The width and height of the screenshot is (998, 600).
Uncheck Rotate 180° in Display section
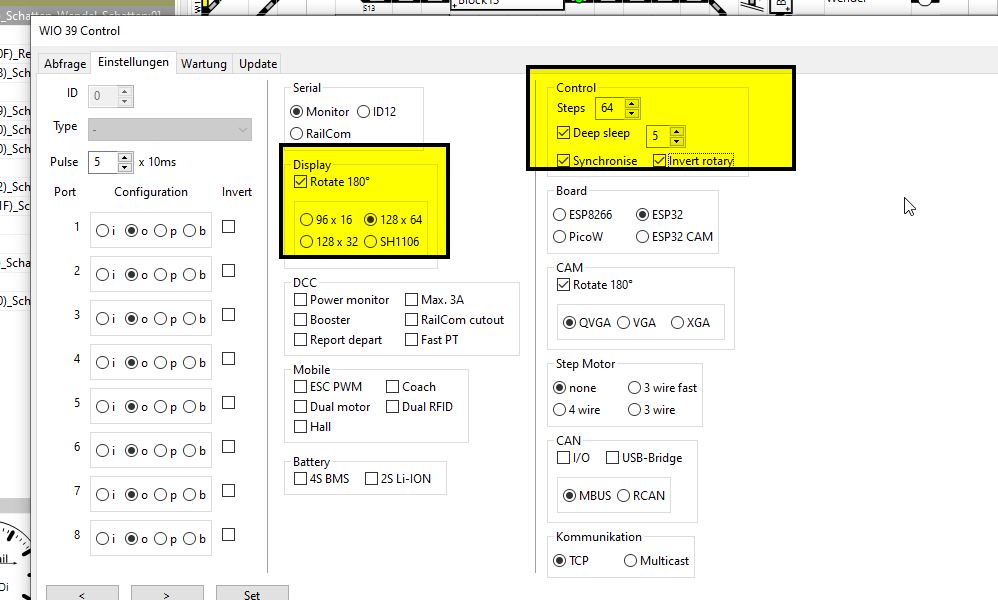coord(302,182)
